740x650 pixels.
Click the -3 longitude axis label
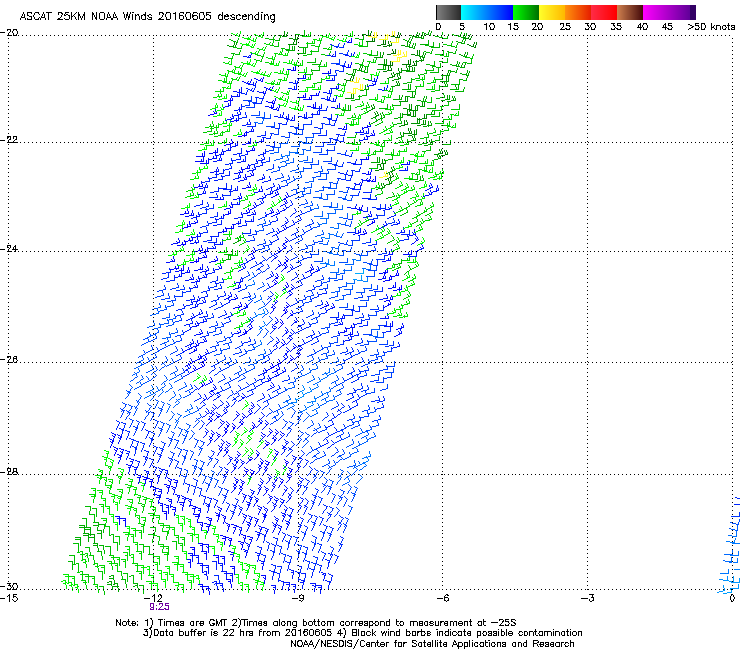point(587,598)
